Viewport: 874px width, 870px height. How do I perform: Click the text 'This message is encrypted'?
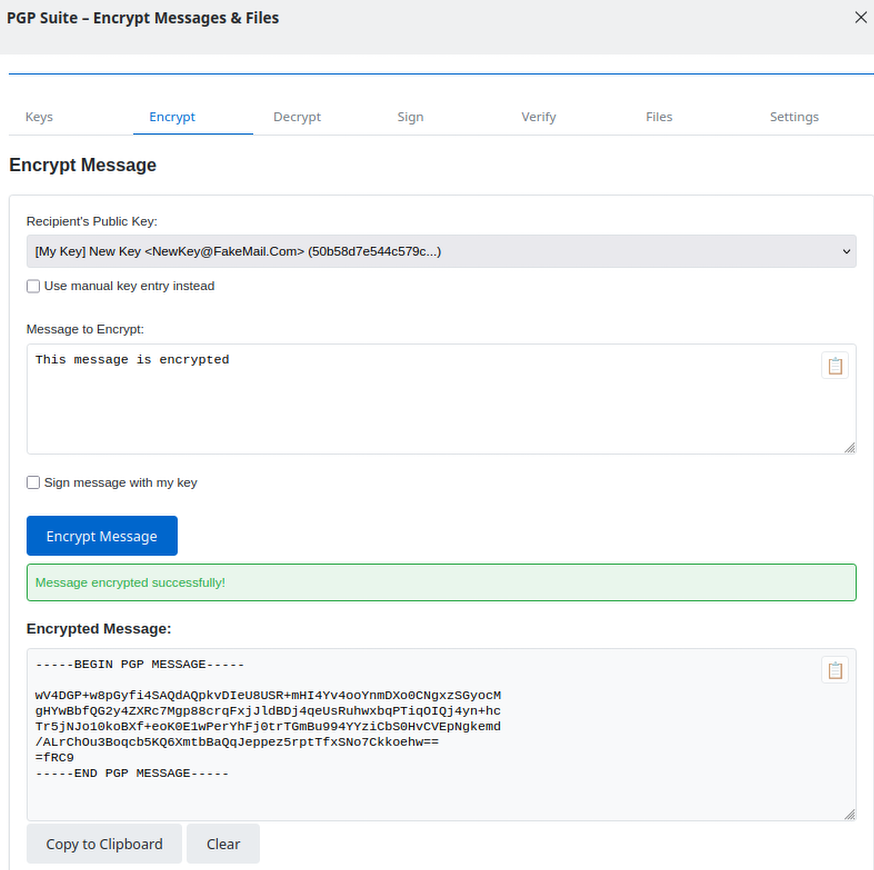132,359
